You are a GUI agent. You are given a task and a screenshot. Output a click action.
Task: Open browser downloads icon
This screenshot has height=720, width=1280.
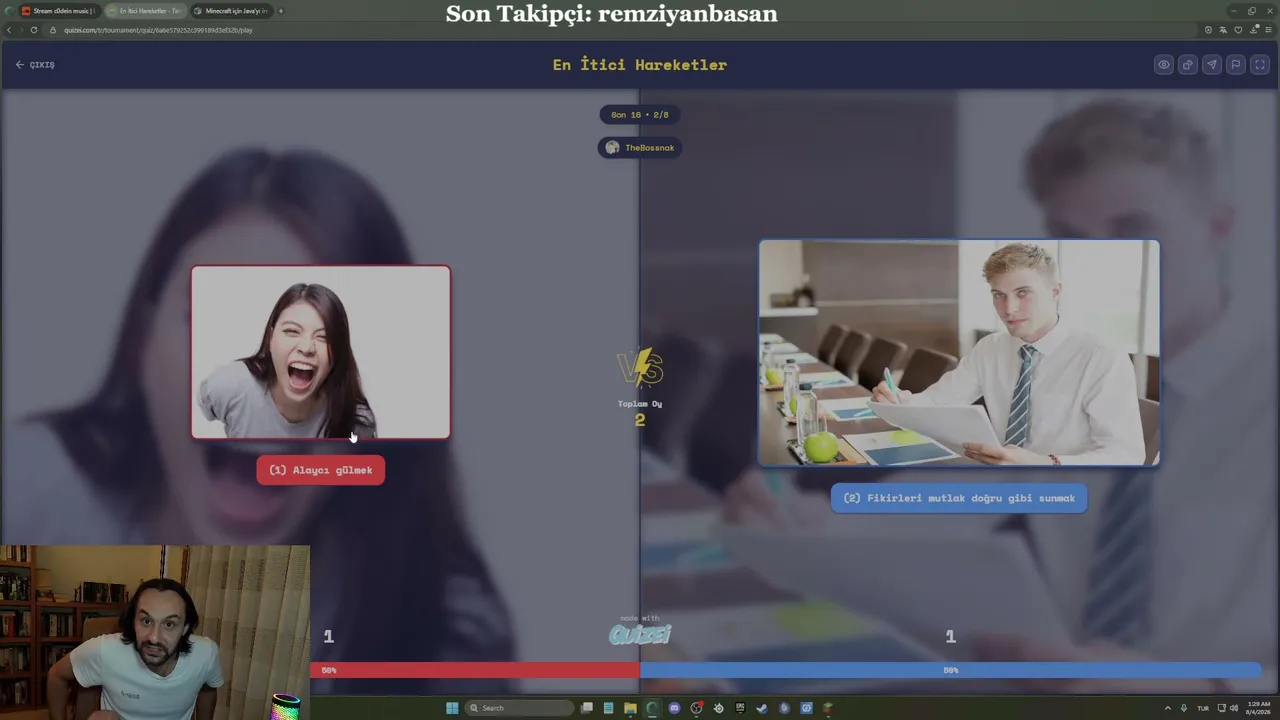click(x=1254, y=30)
